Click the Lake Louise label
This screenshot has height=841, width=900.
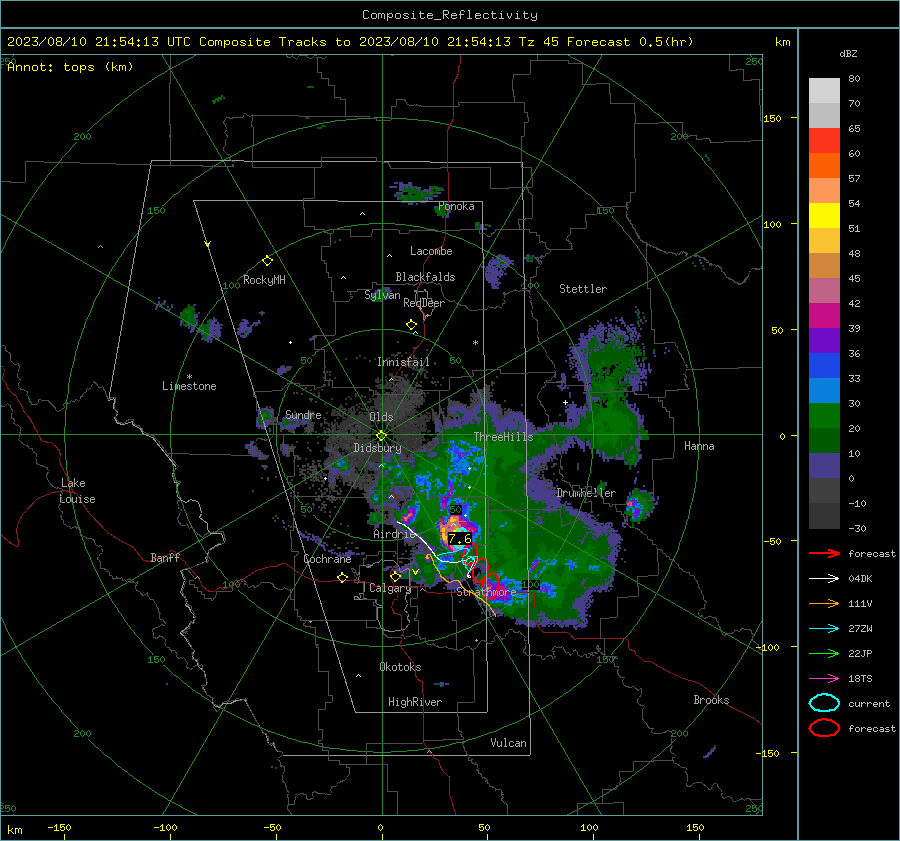tap(77, 491)
